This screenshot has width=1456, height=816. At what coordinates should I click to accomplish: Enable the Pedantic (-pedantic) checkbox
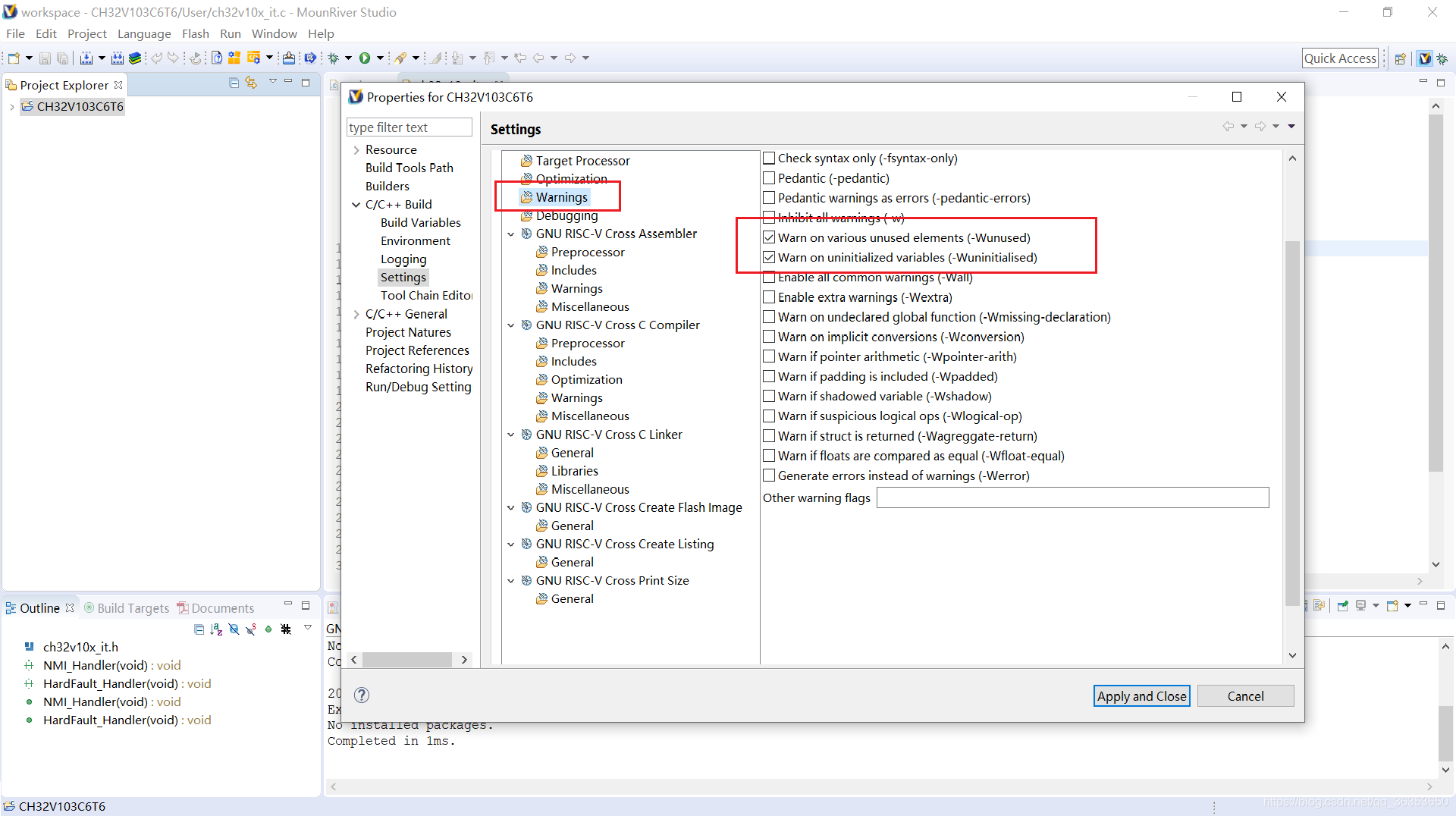tap(769, 178)
